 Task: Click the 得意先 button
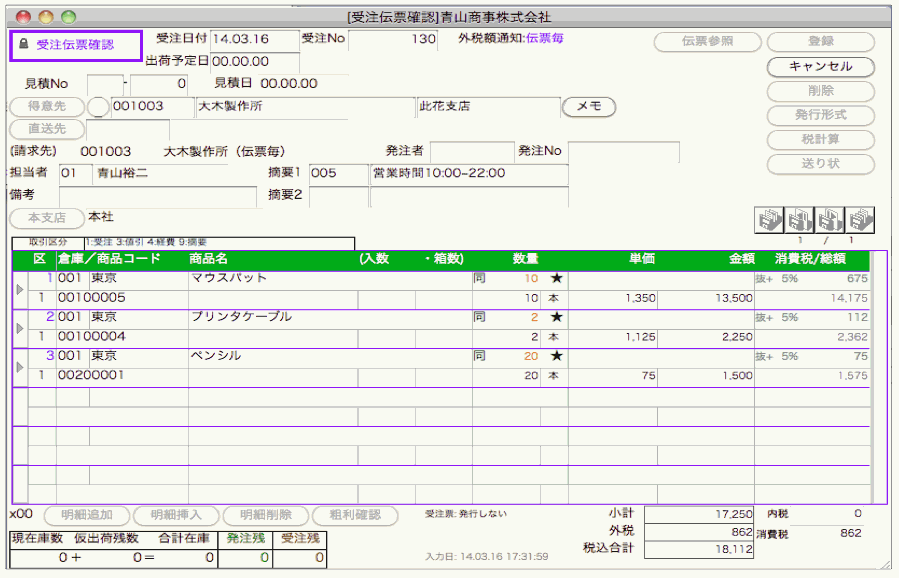[47, 107]
